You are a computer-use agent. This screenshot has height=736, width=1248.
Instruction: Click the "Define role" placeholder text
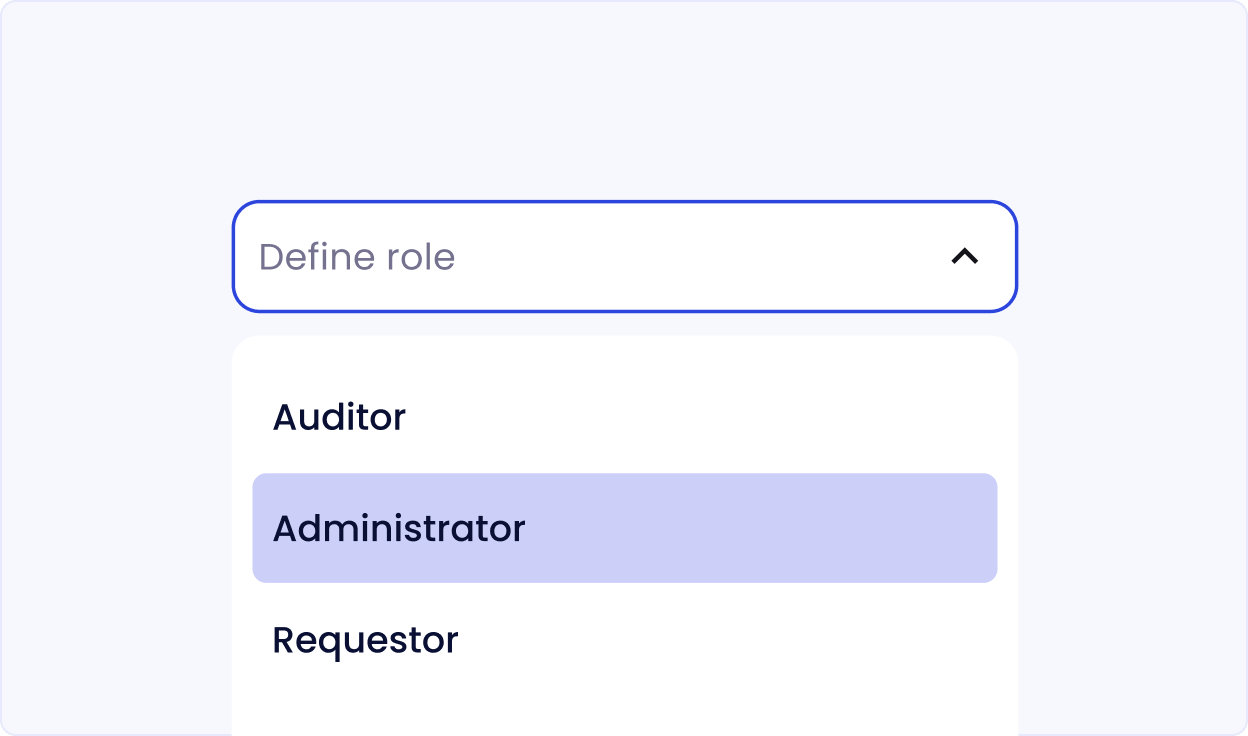[x=357, y=257]
